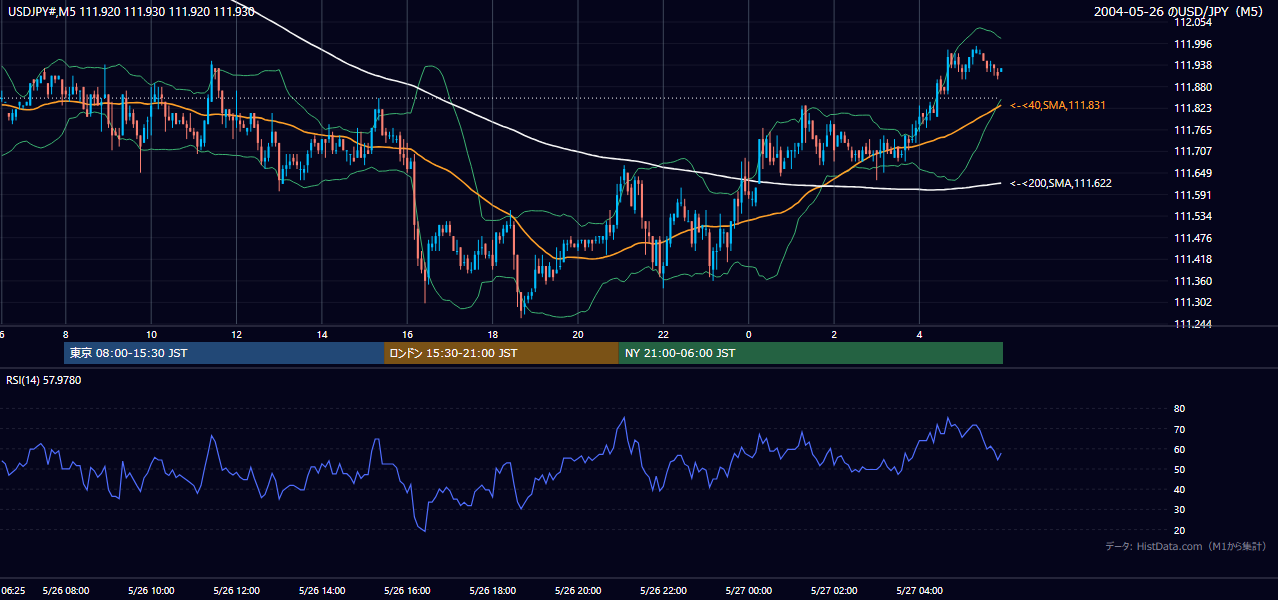Click hour label 8 under the price chart
Screen dimensions: 1278x600
(x=66, y=334)
